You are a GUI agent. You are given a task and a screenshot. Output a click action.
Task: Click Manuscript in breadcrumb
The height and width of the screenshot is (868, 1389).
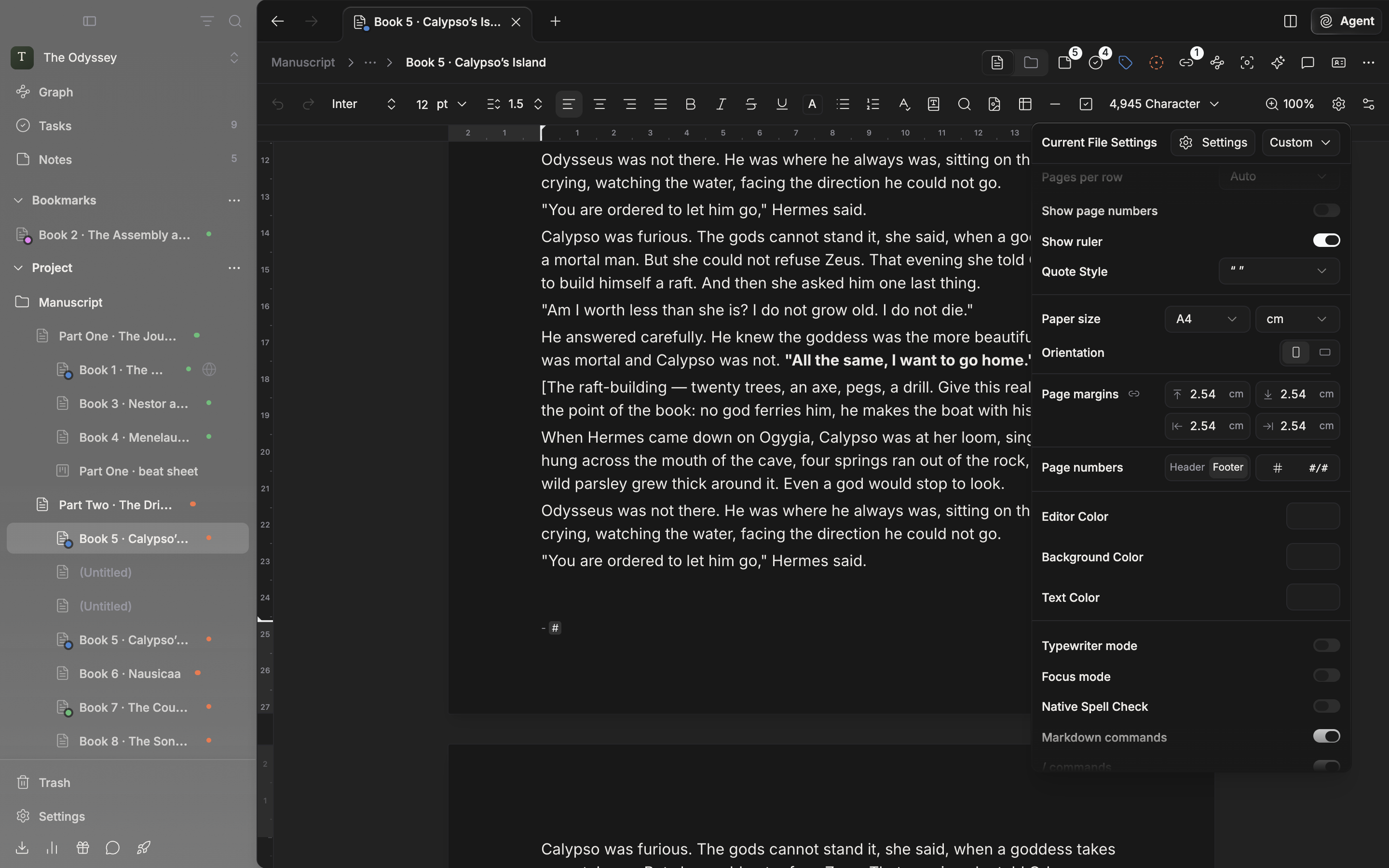303,63
